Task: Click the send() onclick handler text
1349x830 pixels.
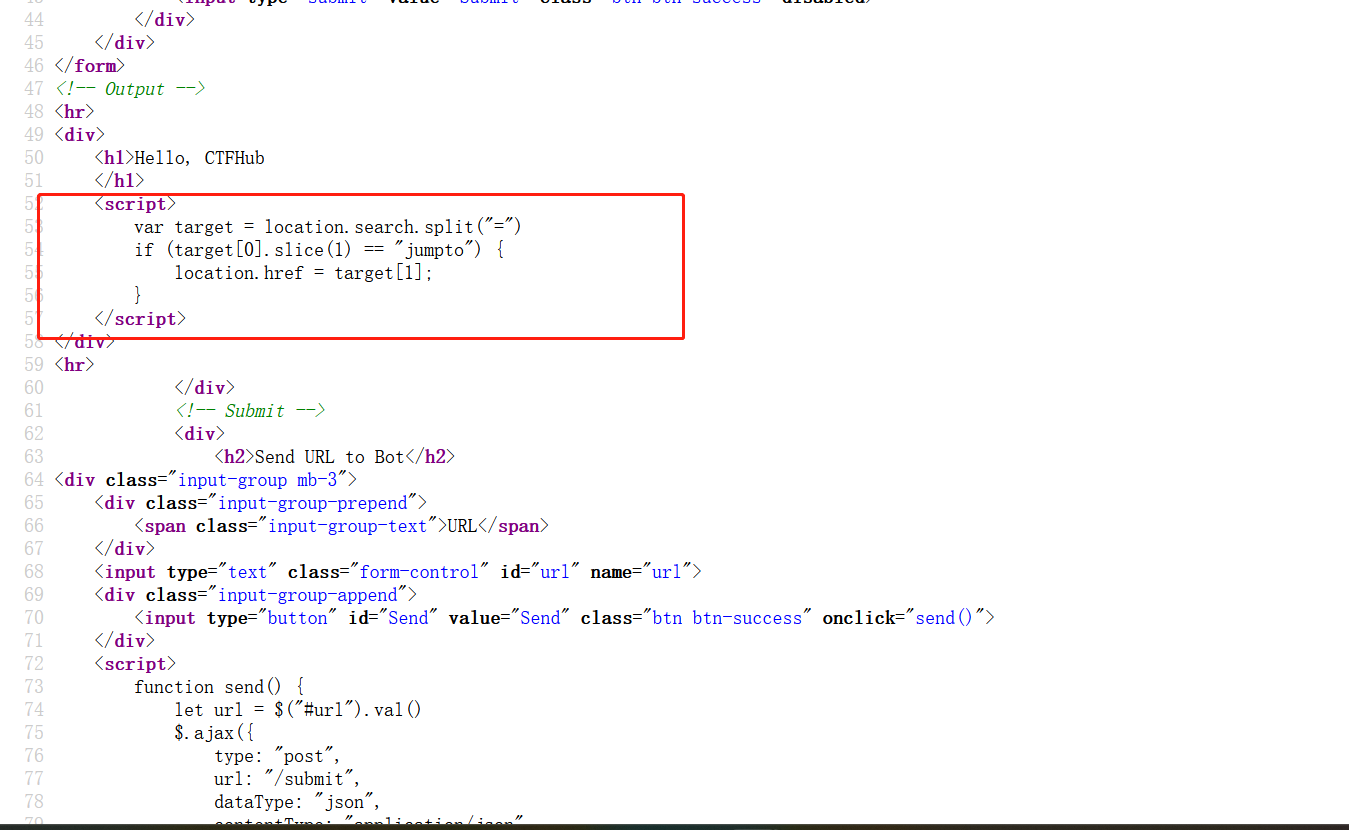Action: [x=943, y=617]
